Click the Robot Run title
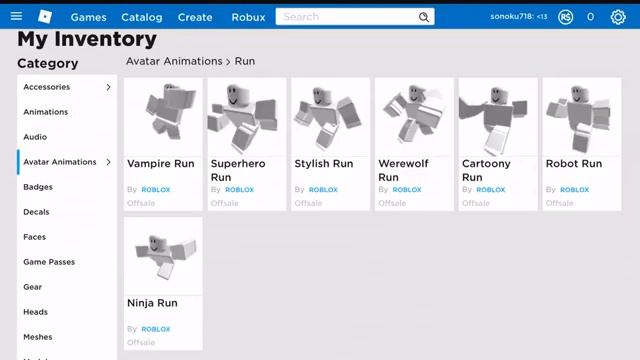Screen dimensions: 640x360 point(574,164)
